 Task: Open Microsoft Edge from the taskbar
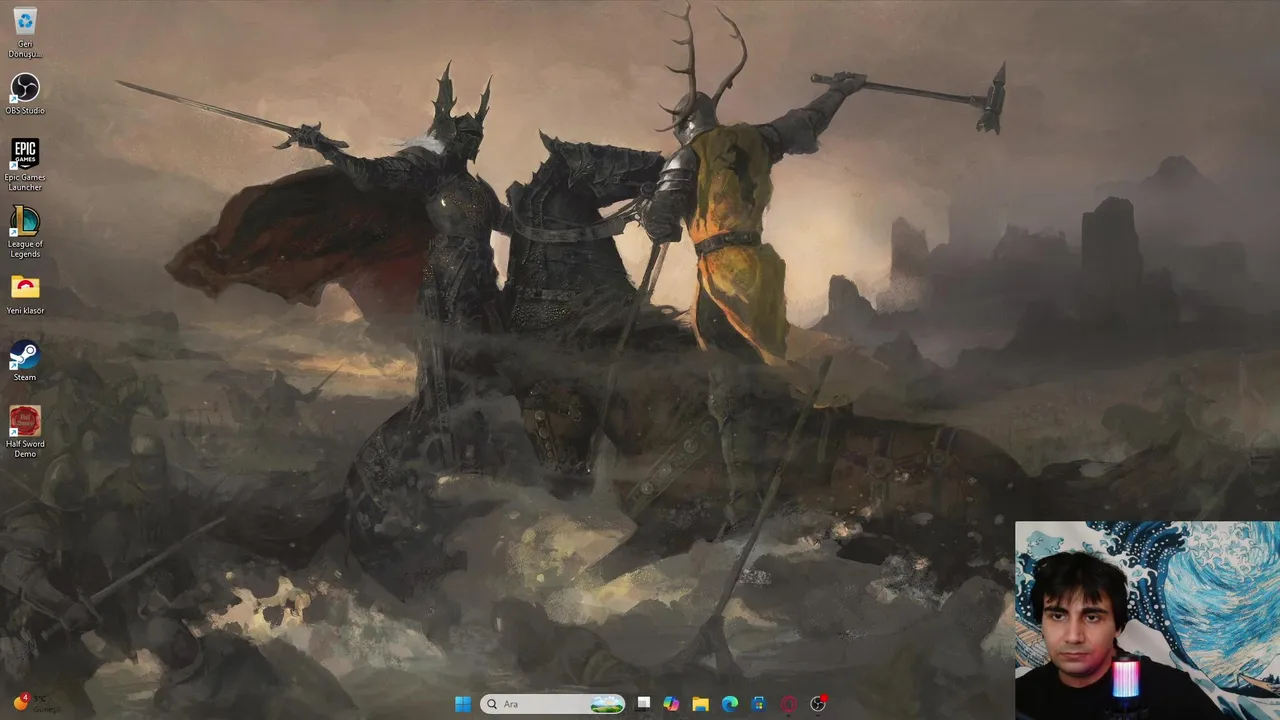730,704
